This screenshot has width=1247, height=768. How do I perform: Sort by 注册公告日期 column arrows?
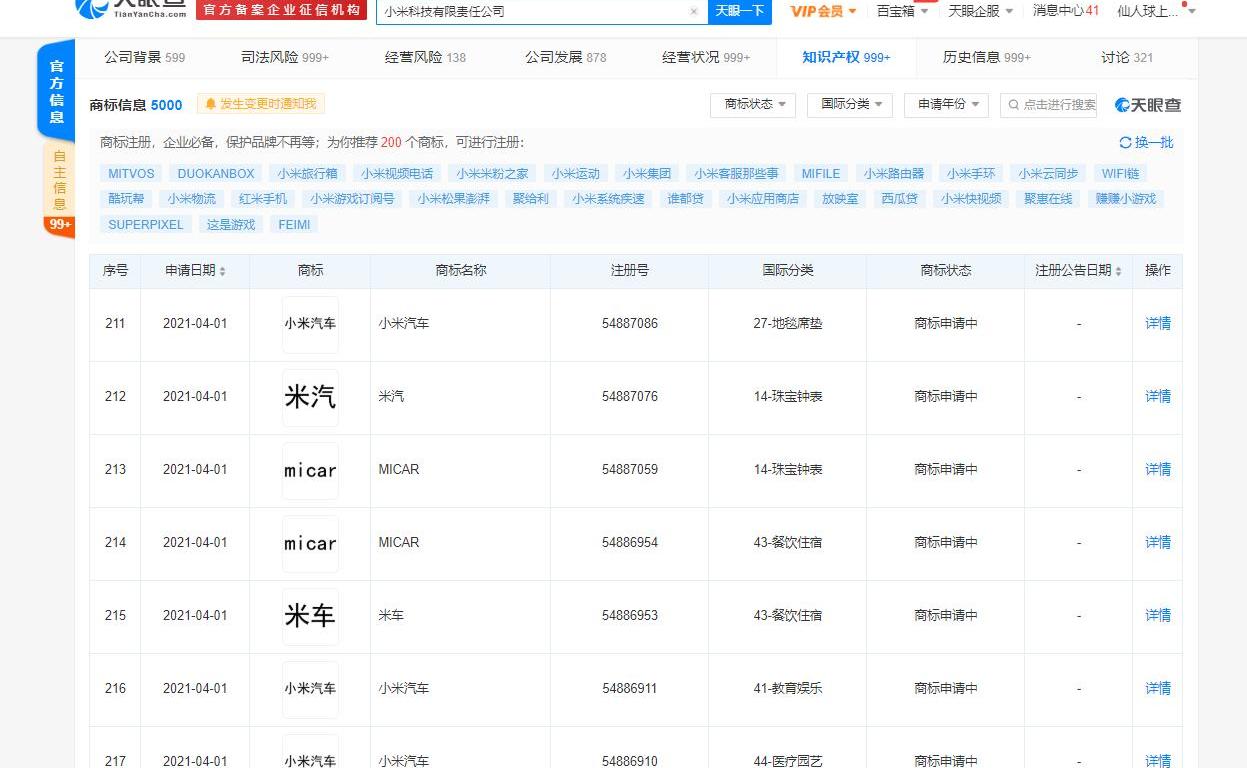[1118, 271]
